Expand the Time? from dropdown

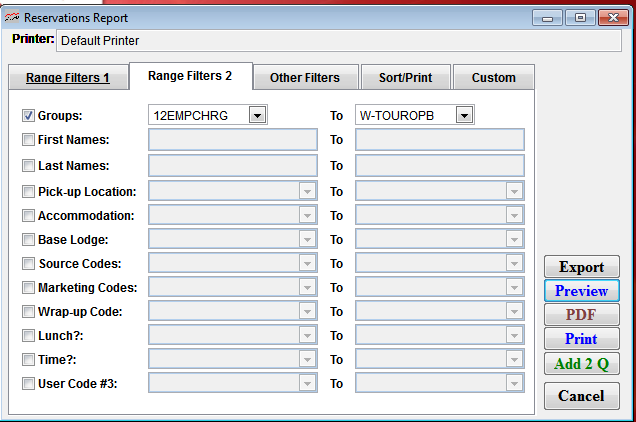[x=307, y=359]
